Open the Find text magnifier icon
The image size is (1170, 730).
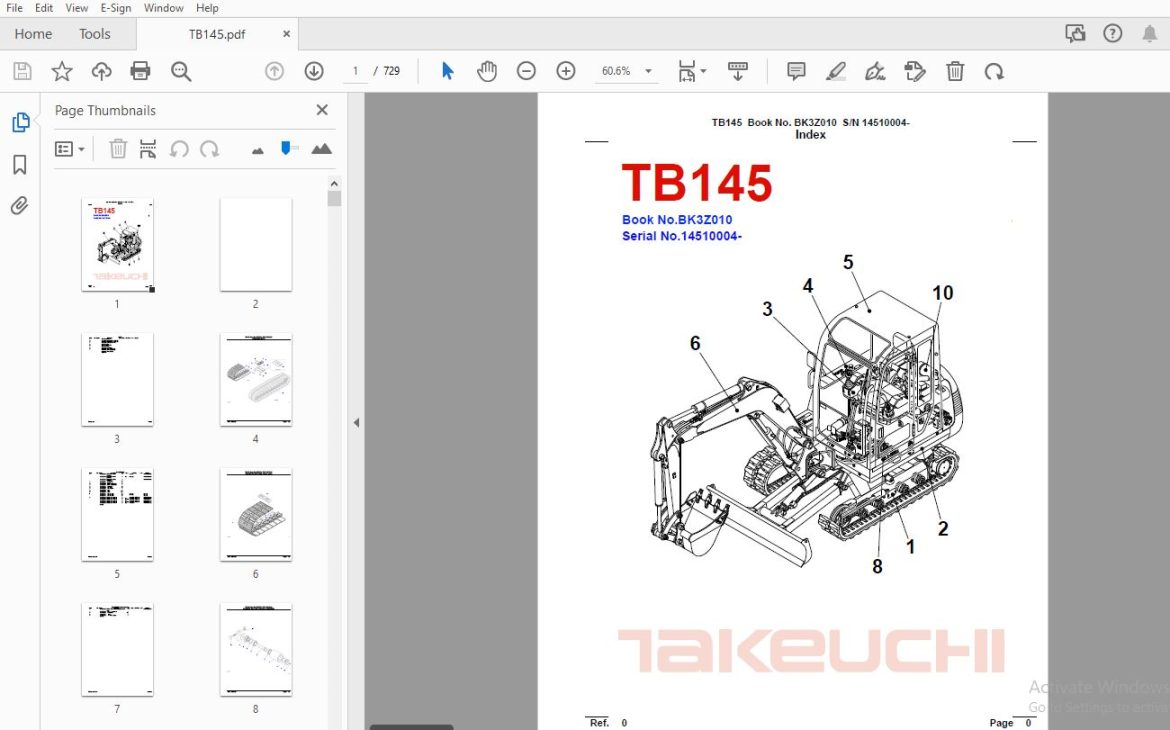point(181,72)
